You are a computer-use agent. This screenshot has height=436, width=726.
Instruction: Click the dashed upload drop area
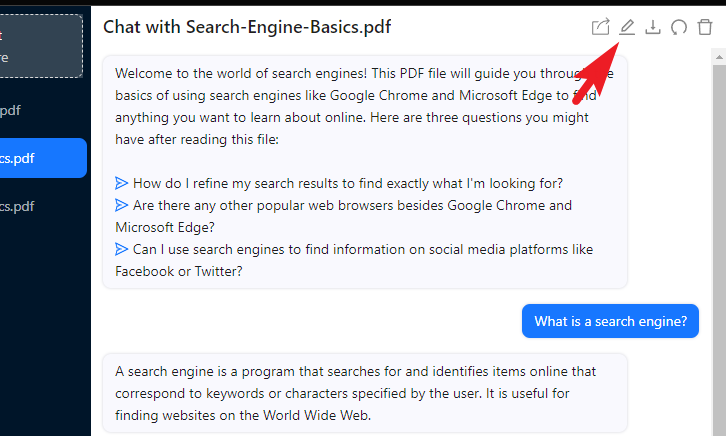pos(41,46)
